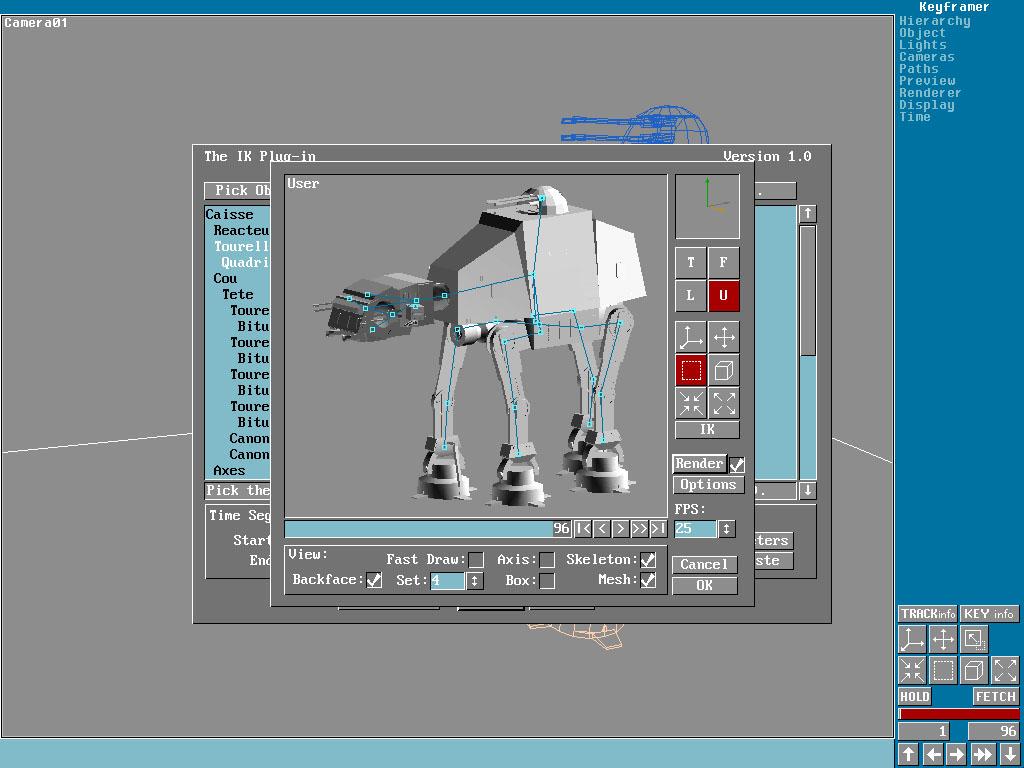This screenshot has height=768, width=1024.
Task: Click the red Keyframer frame slider
Action: click(959, 714)
